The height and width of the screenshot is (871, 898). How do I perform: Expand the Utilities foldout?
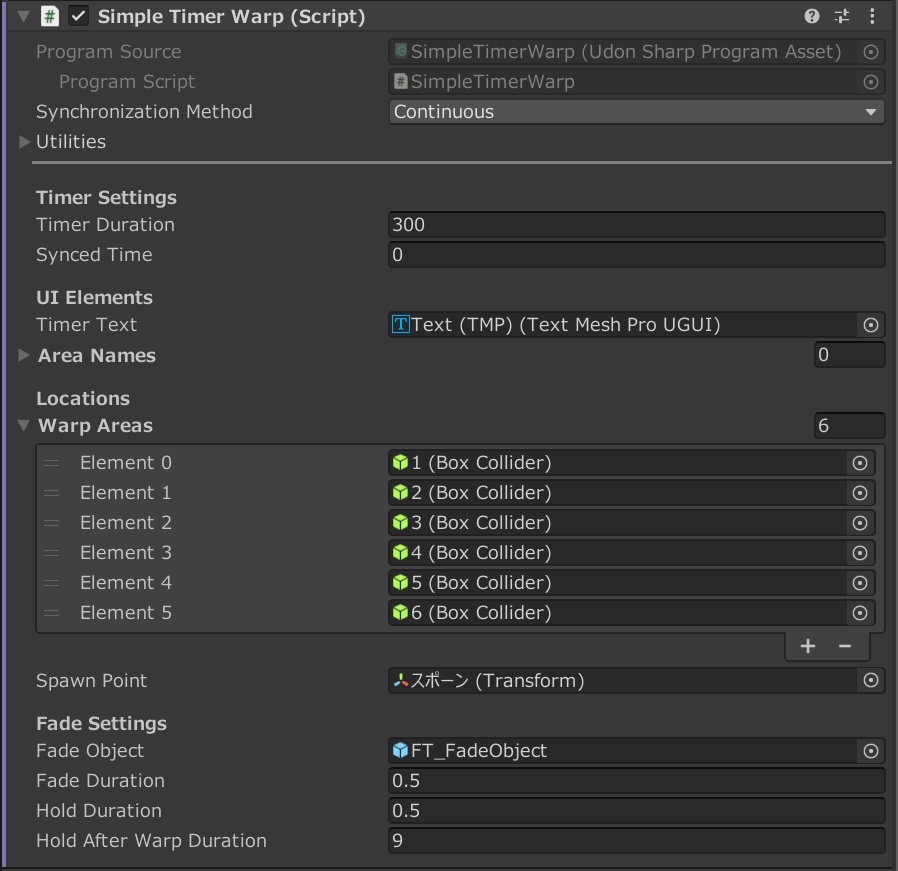[x=25, y=142]
